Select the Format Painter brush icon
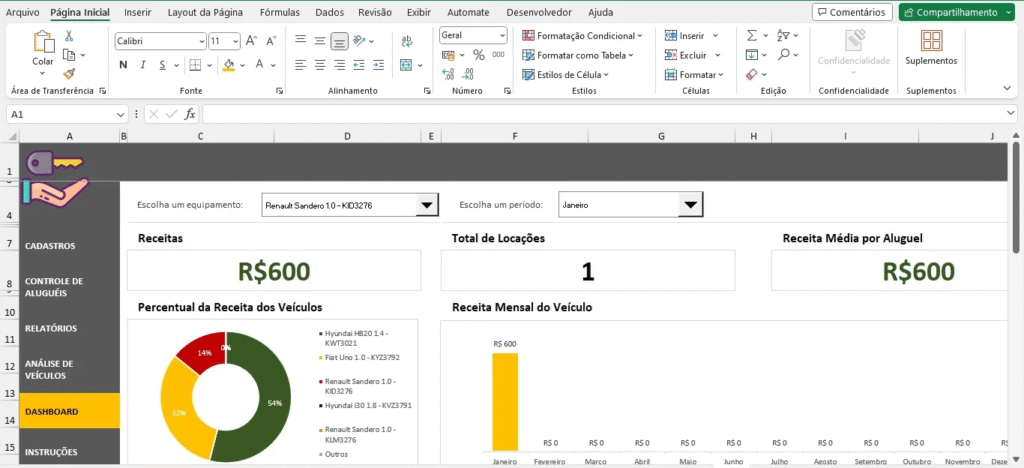The width and height of the screenshot is (1024, 468). 69,73
